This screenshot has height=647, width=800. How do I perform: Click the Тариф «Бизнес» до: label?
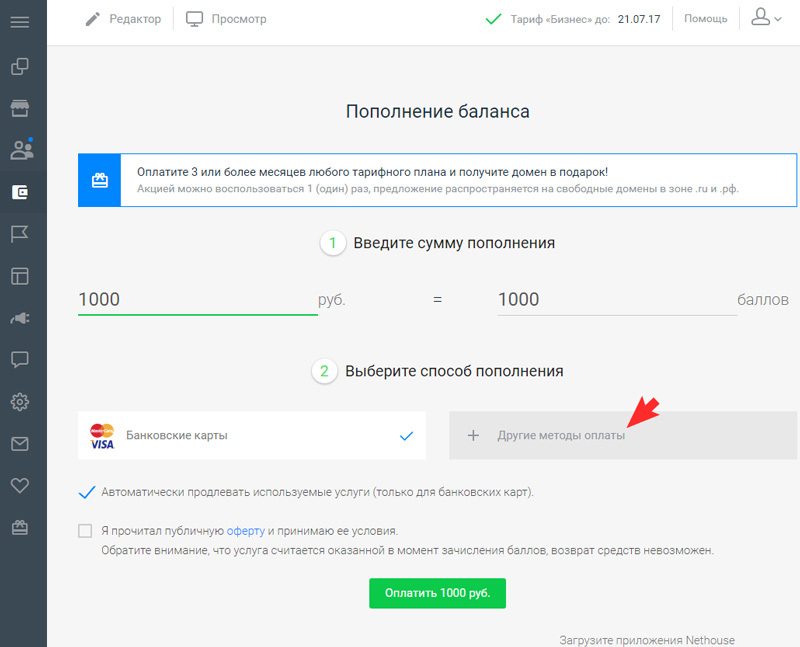click(x=560, y=19)
